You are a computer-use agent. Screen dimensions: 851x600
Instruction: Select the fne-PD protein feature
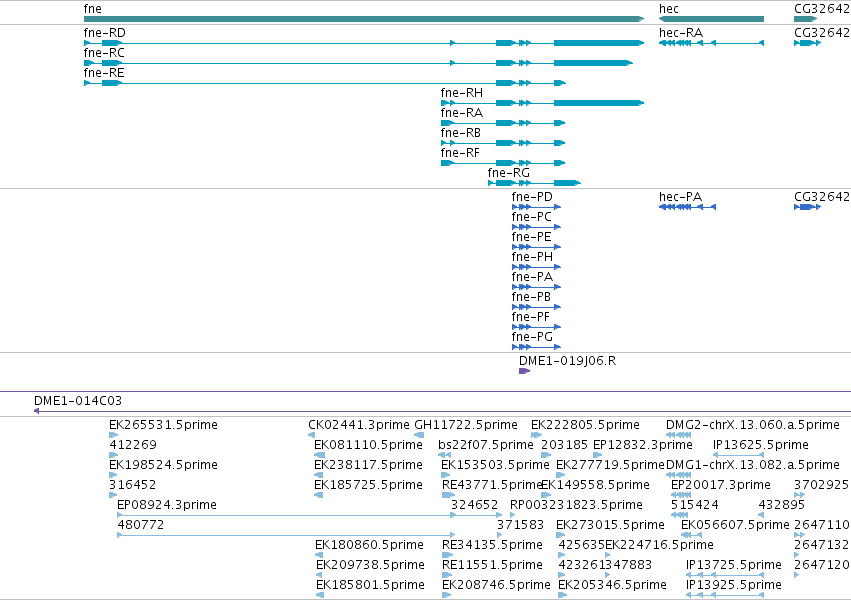536,207
